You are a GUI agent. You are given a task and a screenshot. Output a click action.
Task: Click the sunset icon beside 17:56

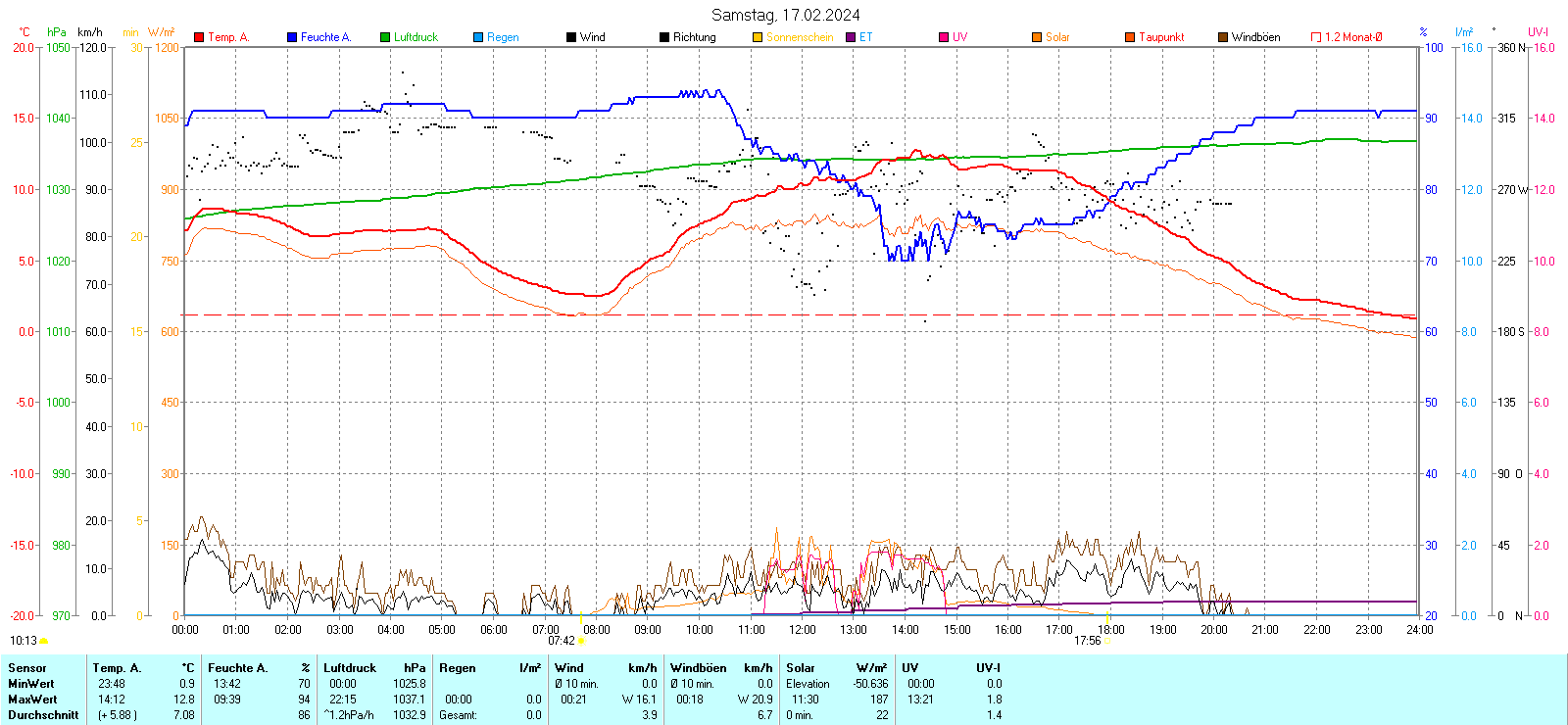coord(1107,641)
